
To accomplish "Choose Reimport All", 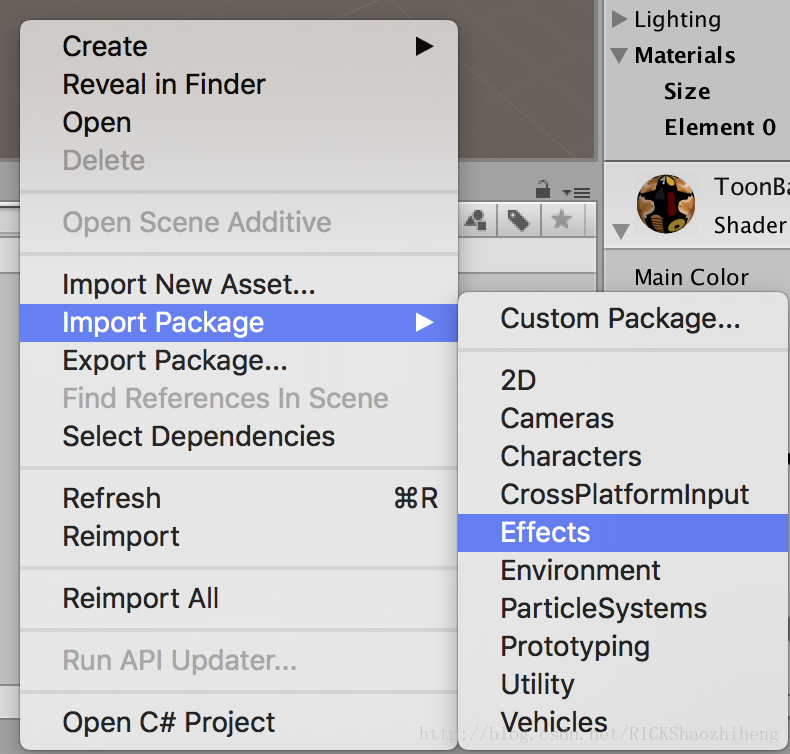I will pyautogui.click(x=140, y=598).
